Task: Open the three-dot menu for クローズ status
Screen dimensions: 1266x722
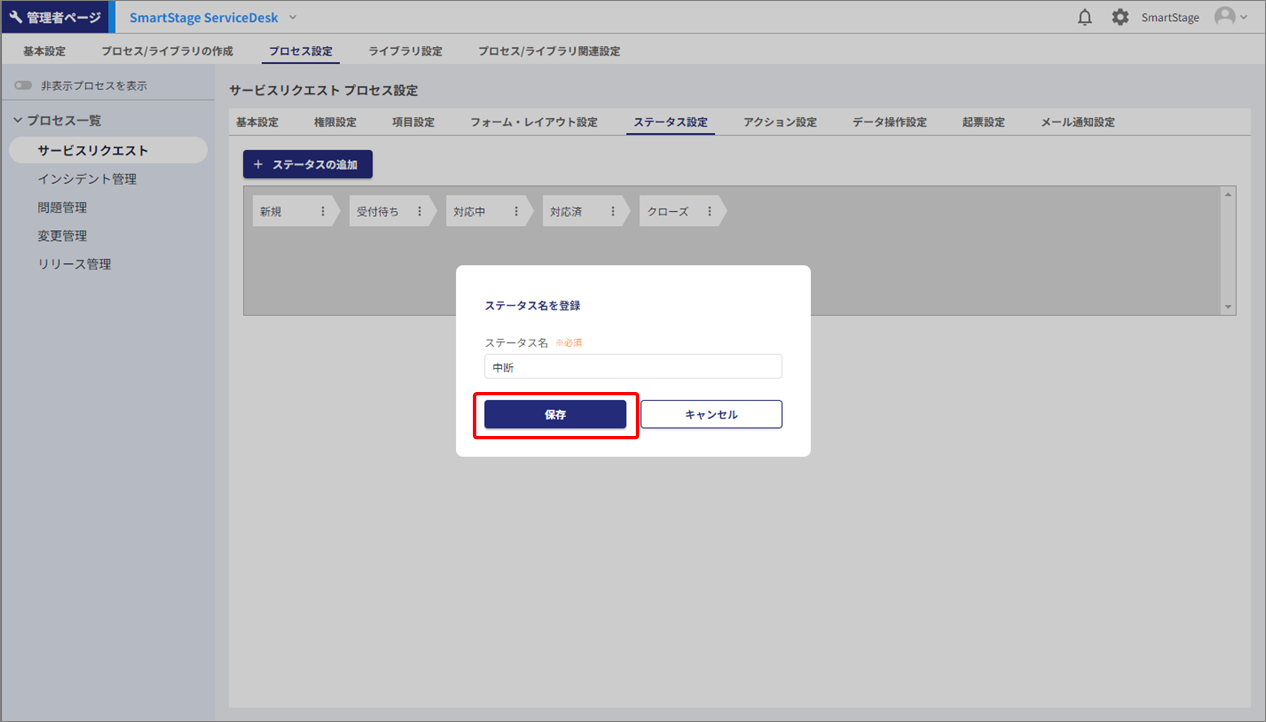Action: (x=710, y=211)
